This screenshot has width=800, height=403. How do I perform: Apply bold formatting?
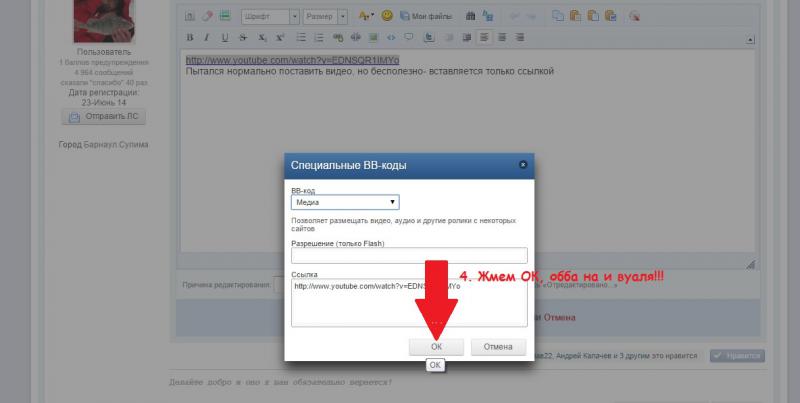pyautogui.click(x=190, y=37)
